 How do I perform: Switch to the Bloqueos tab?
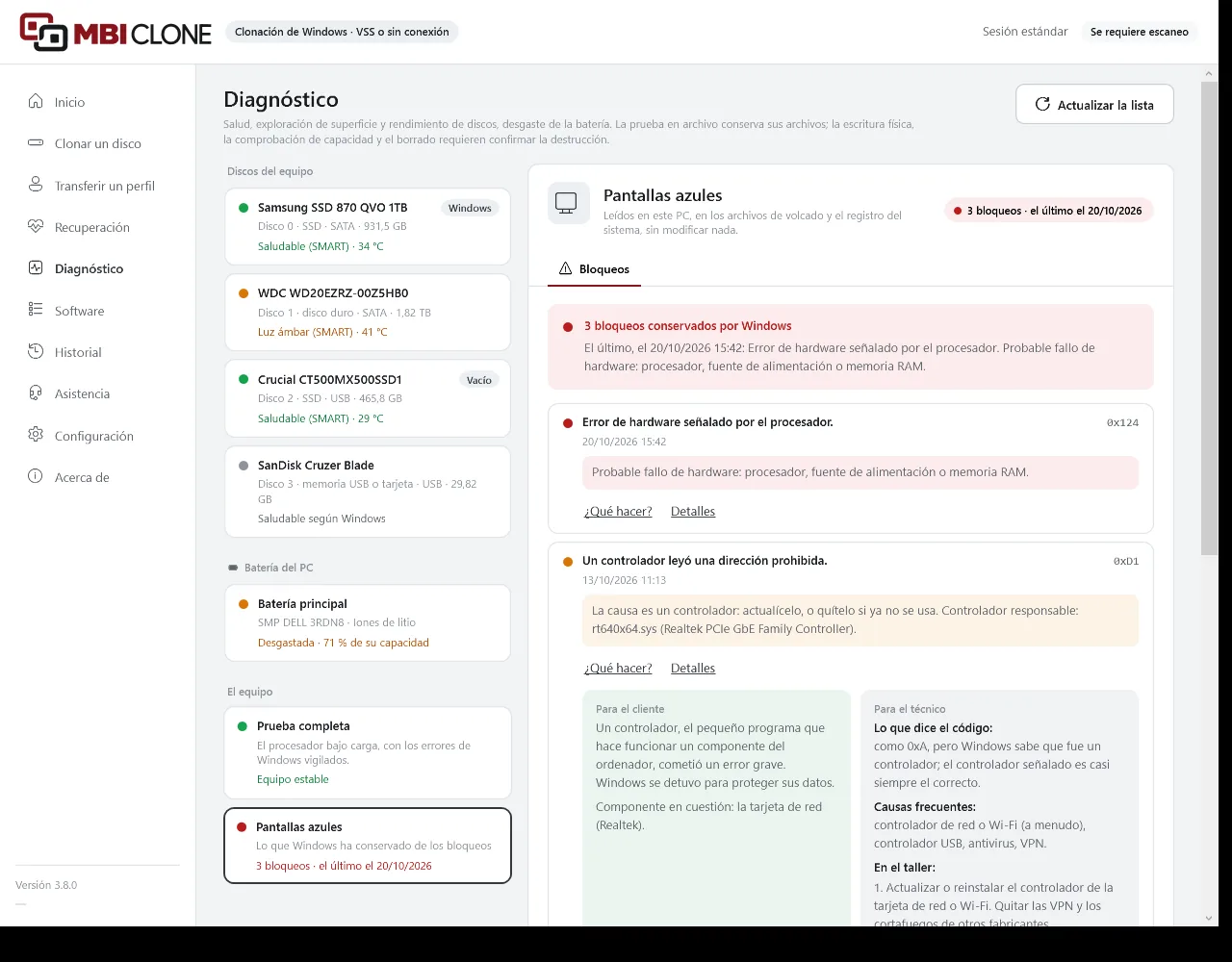point(594,269)
